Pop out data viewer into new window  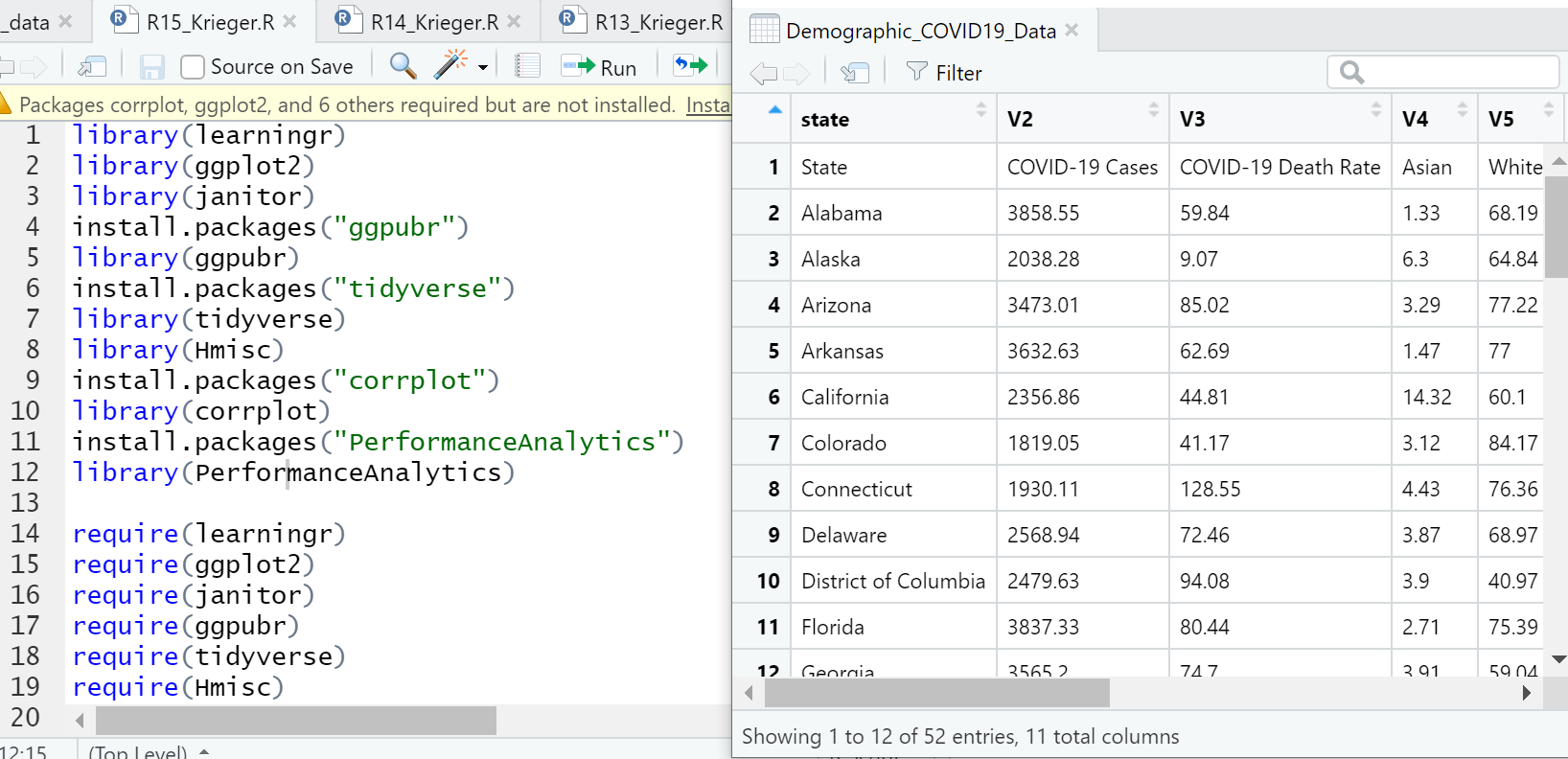tap(854, 73)
